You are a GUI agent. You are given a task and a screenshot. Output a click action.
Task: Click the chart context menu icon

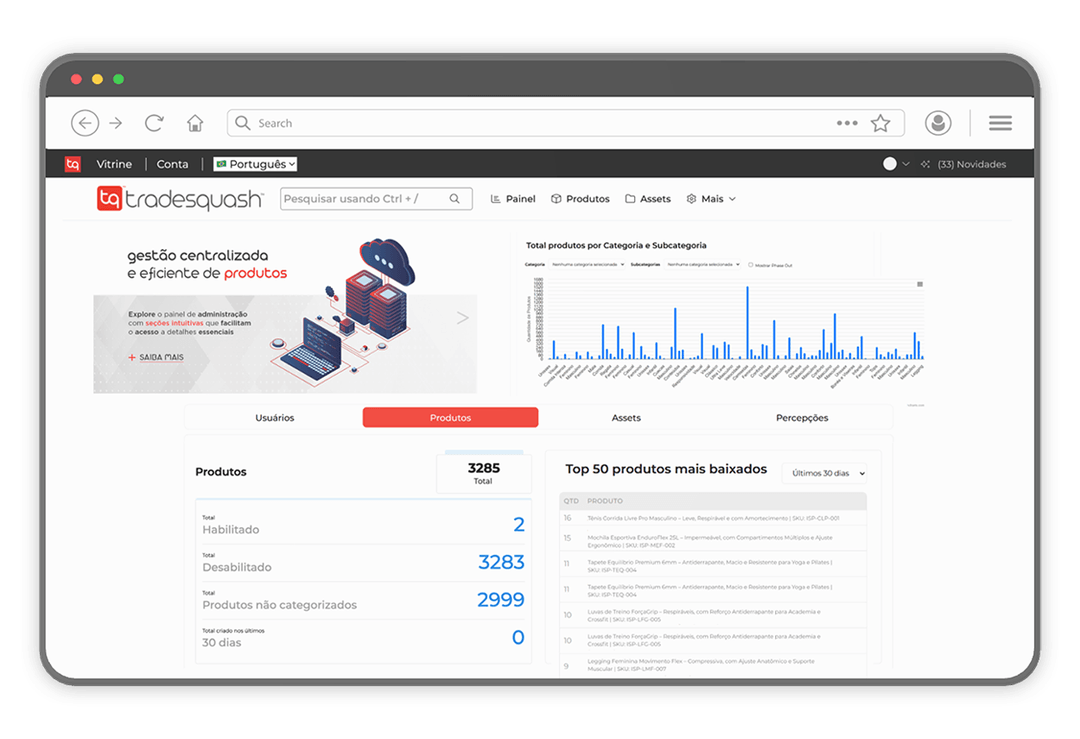point(920,284)
